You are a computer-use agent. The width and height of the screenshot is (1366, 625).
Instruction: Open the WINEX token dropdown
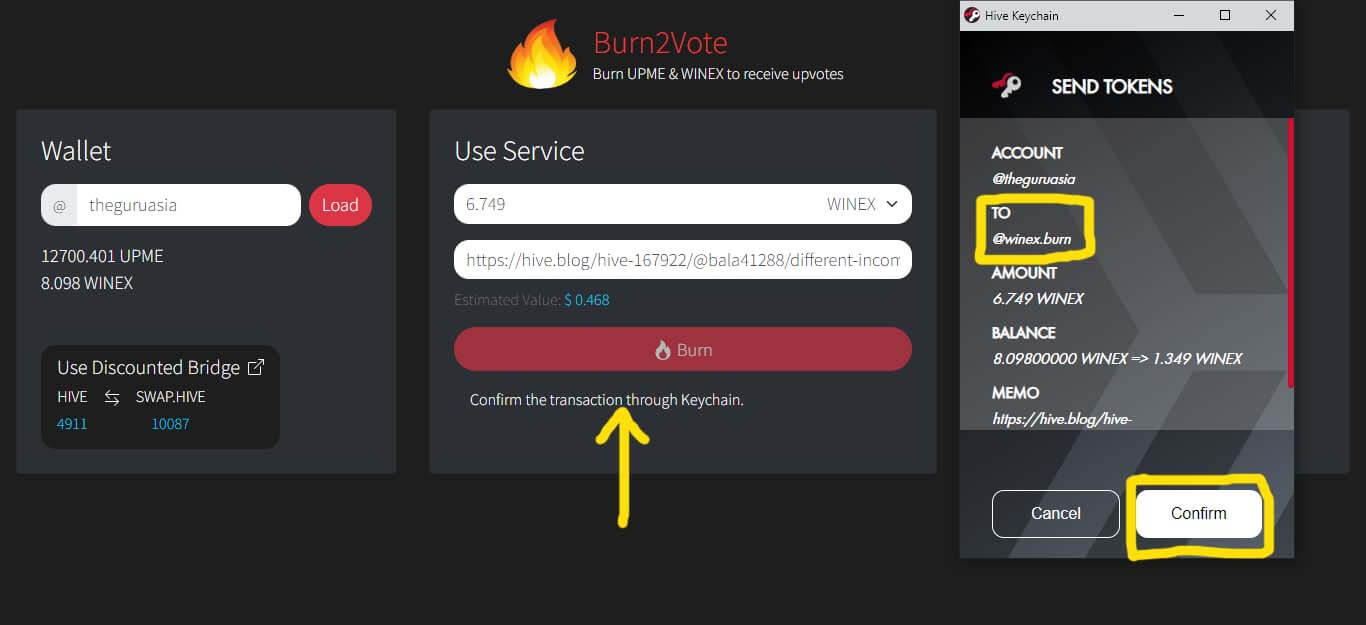[862, 204]
